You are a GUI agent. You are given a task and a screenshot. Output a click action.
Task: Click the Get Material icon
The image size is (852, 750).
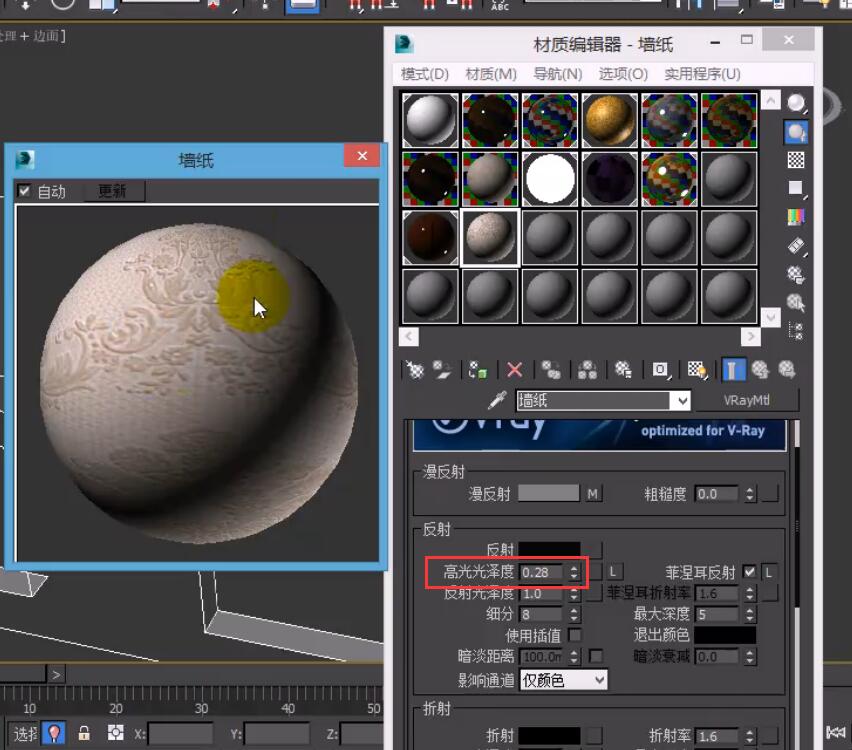(415, 370)
